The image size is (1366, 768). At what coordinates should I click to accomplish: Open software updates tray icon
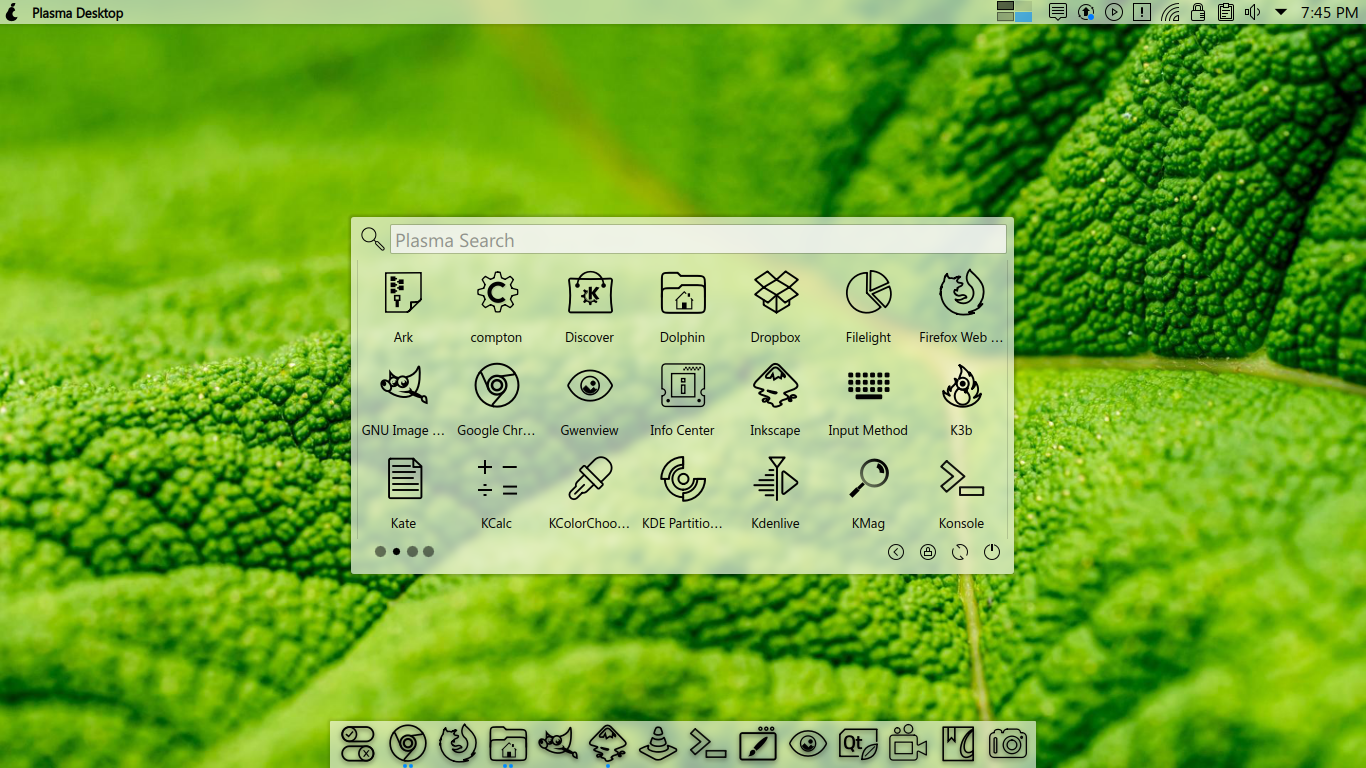pyautogui.click(x=1086, y=12)
